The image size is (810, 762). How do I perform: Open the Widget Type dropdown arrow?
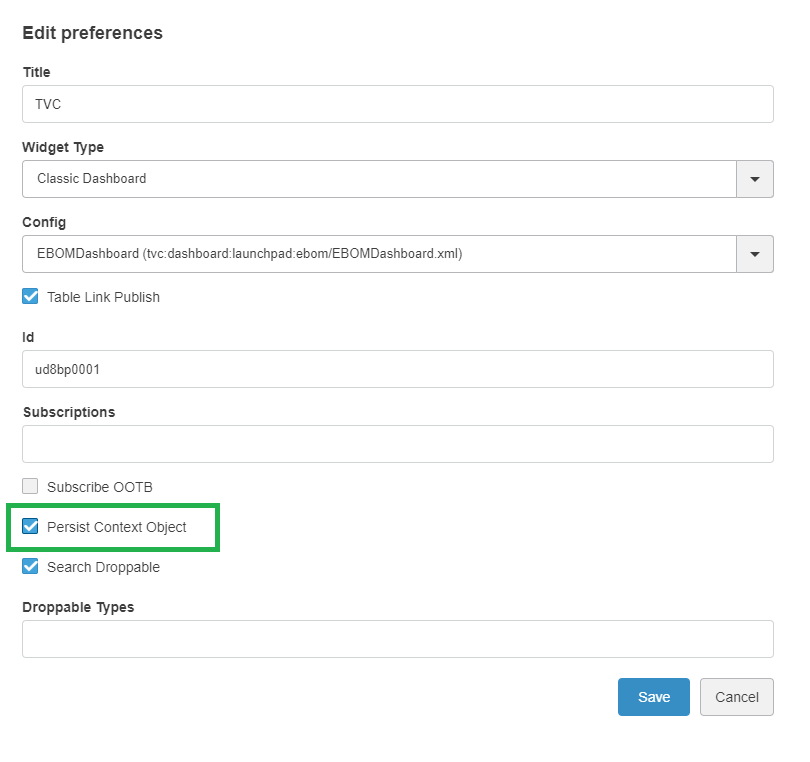[755, 179]
